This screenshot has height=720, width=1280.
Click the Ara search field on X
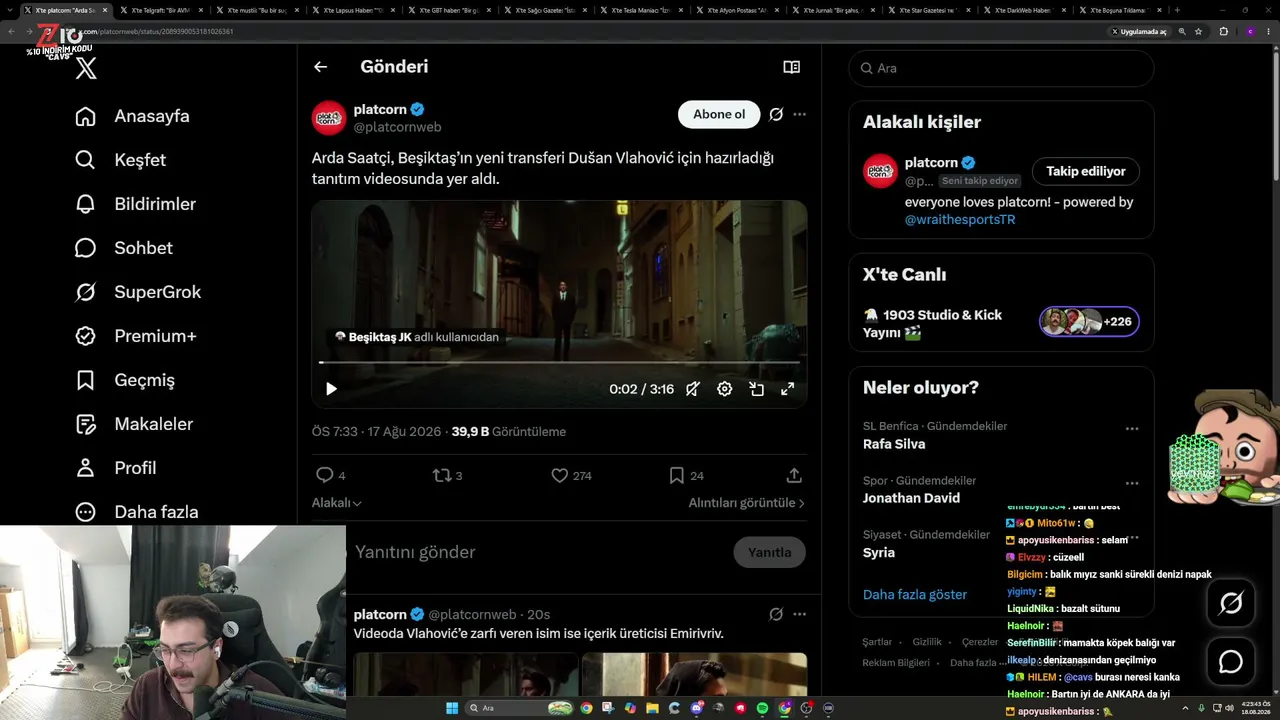pyautogui.click(x=1001, y=68)
